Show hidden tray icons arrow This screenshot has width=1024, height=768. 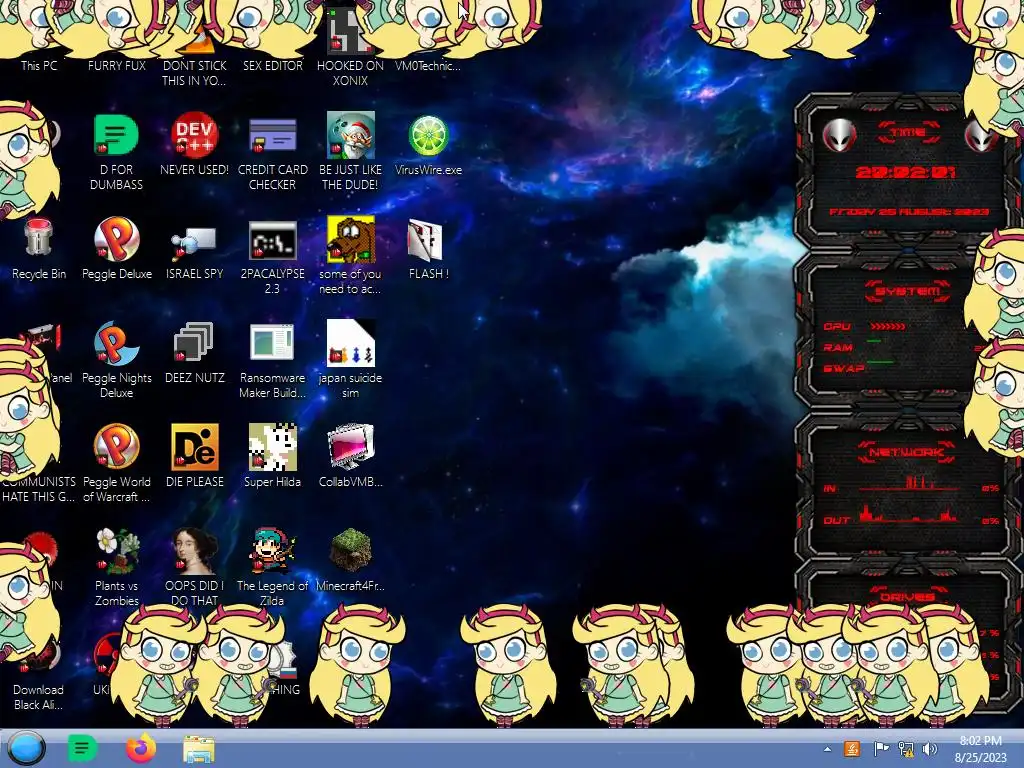tap(827, 749)
